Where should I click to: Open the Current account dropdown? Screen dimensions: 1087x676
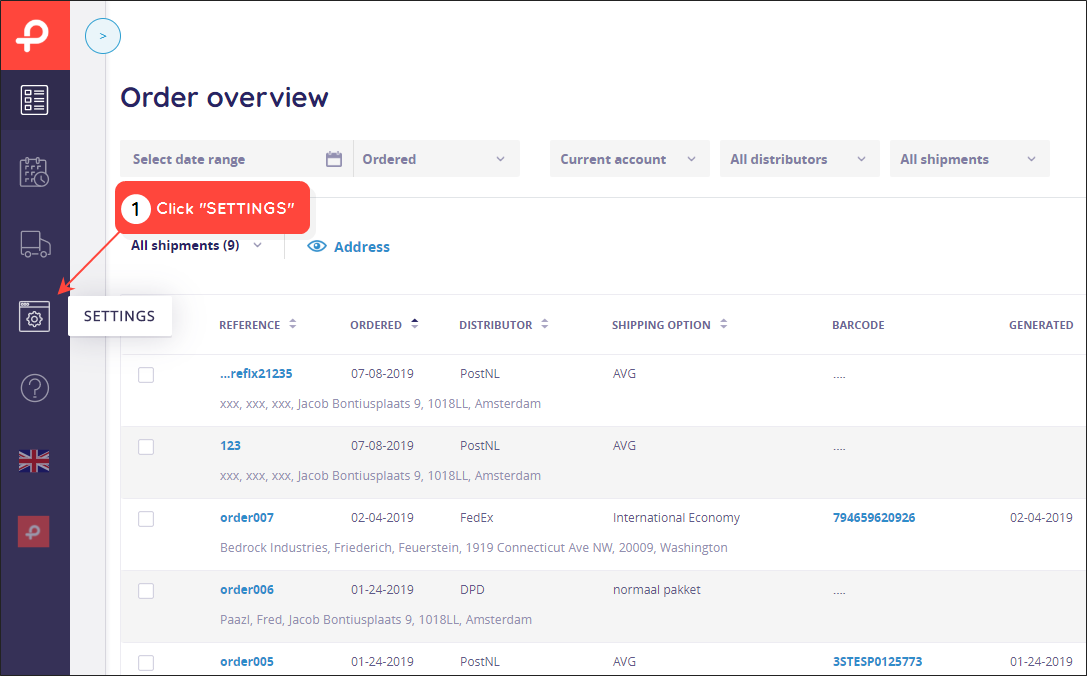click(629, 159)
